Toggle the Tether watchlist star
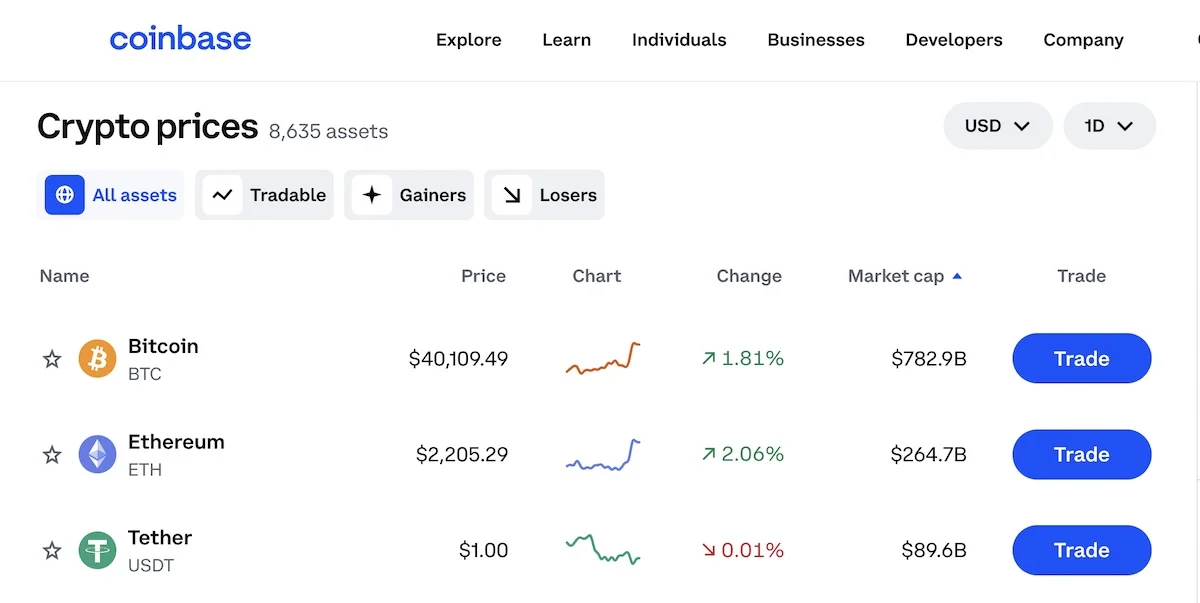 pos(52,550)
